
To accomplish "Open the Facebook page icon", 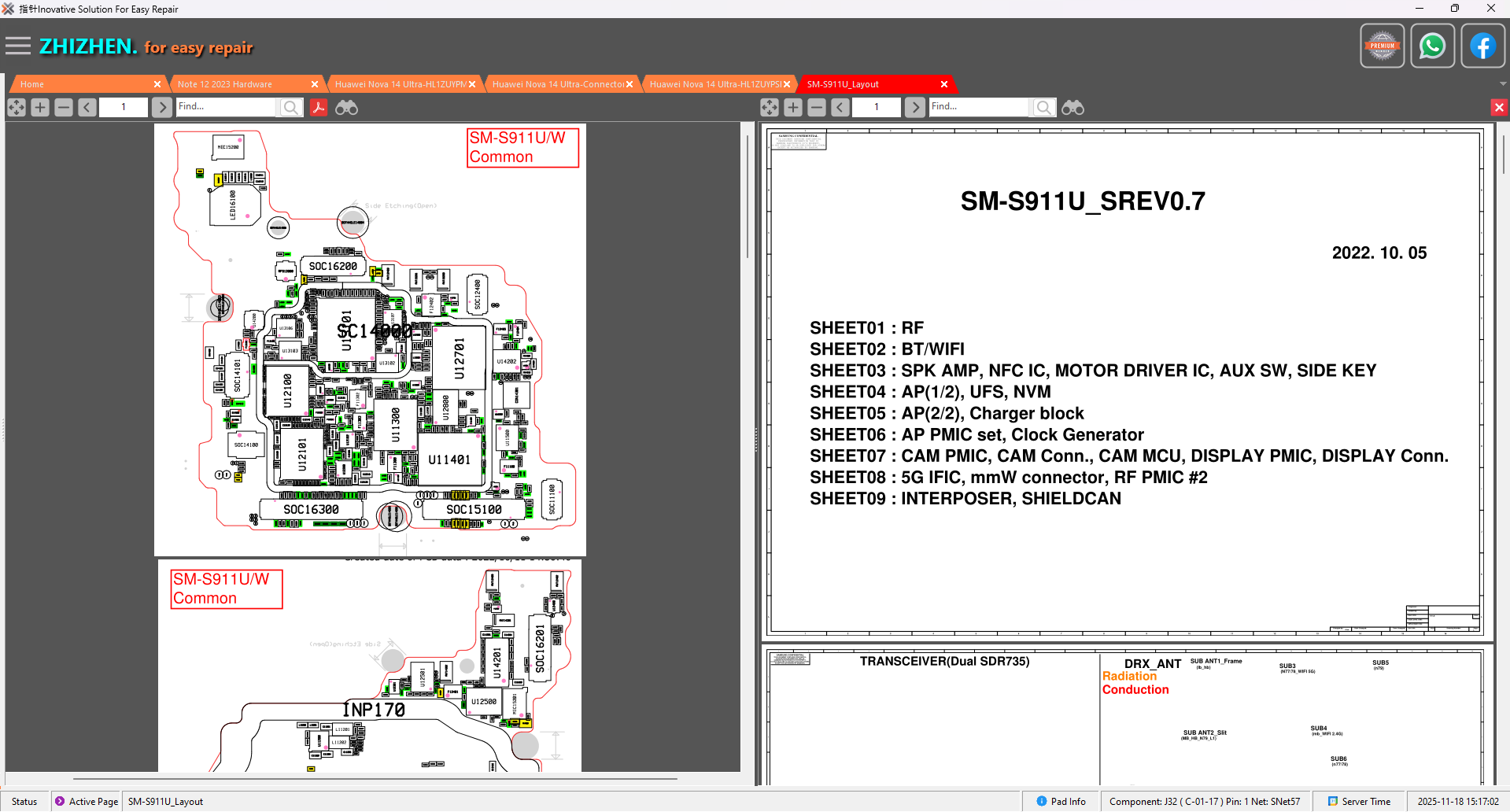I will coord(1482,46).
